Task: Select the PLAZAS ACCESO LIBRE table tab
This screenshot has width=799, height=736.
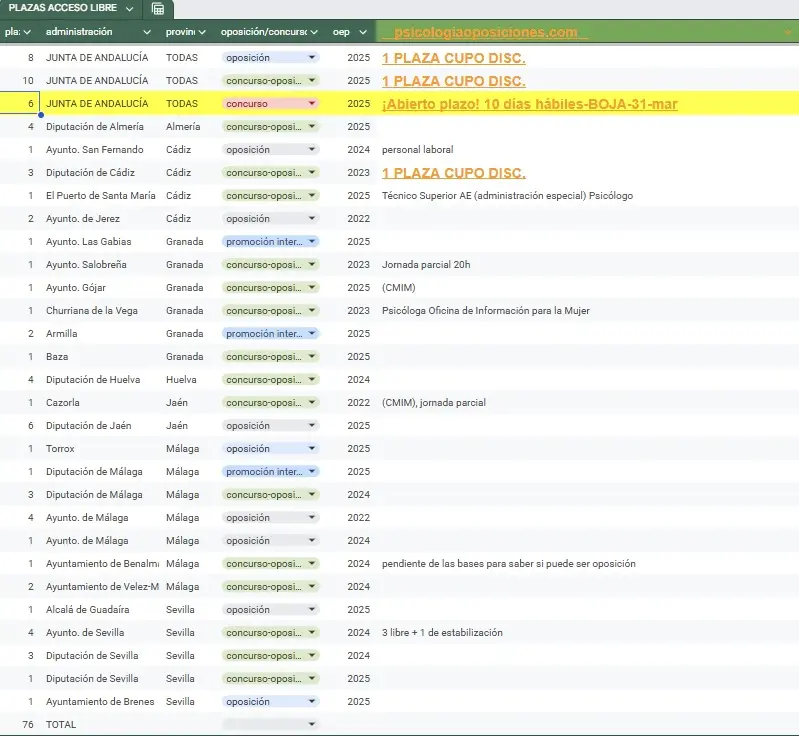Action: pyautogui.click(x=62, y=9)
